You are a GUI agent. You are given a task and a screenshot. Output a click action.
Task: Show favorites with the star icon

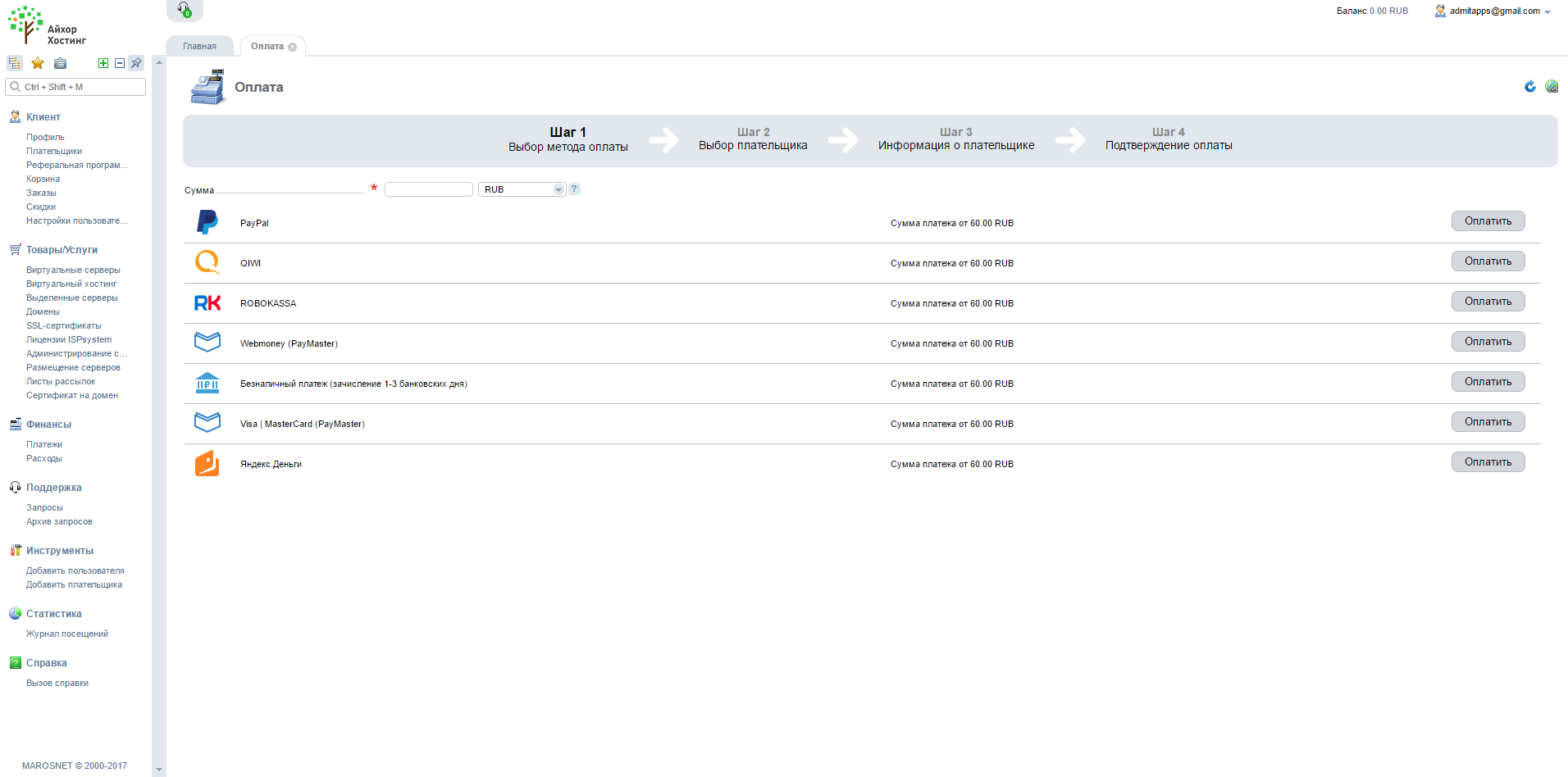click(38, 63)
